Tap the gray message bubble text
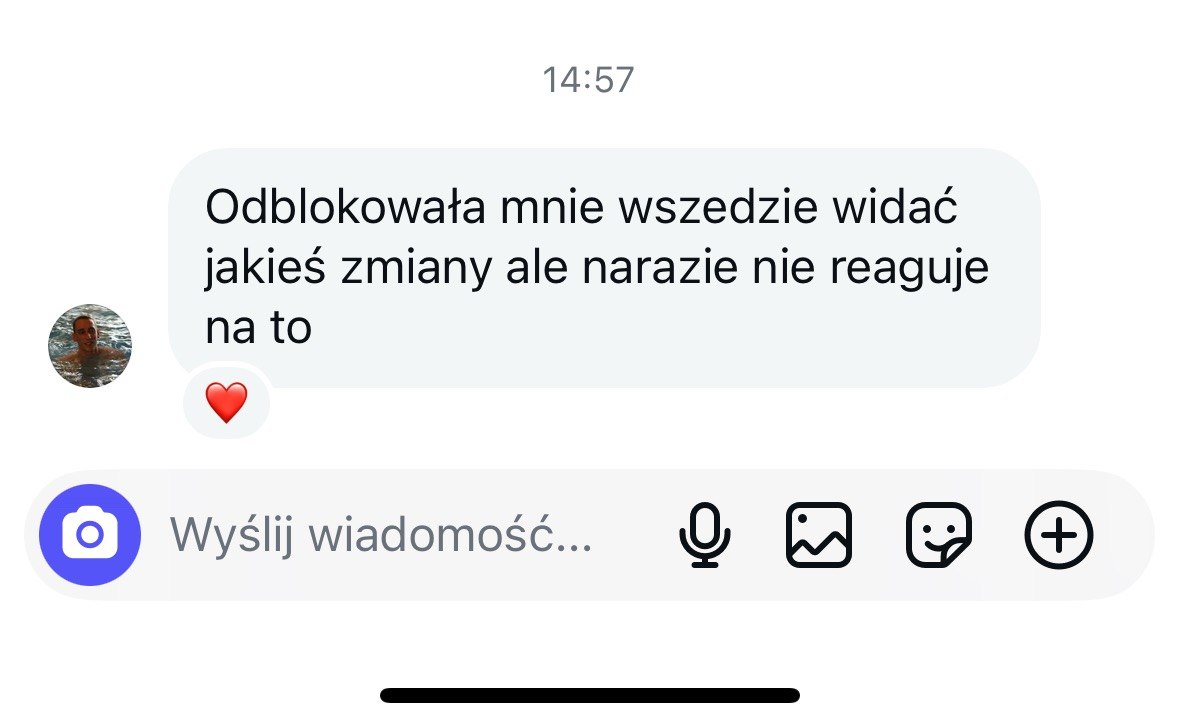This screenshot has width=1179, height=727. pos(597,267)
